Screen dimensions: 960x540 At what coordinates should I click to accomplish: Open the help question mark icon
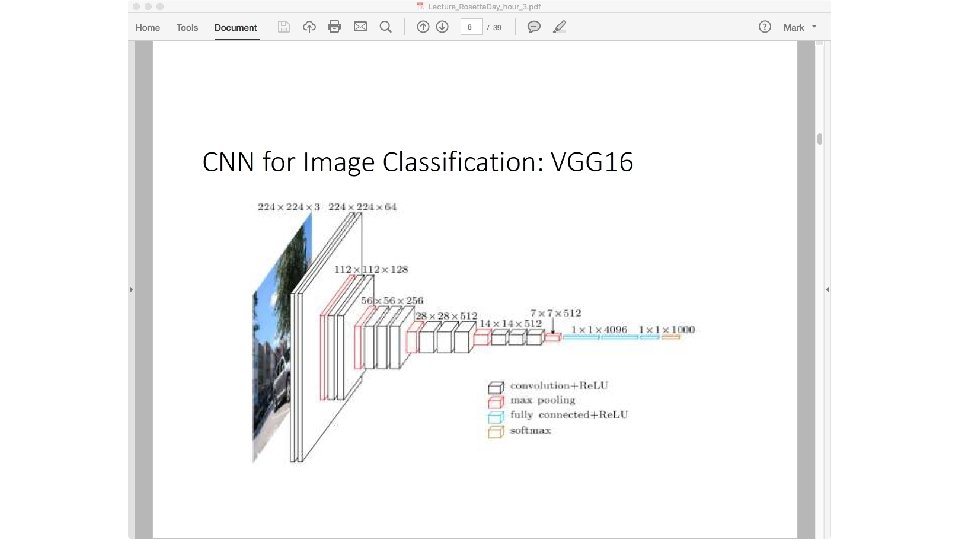pos(765,27)
